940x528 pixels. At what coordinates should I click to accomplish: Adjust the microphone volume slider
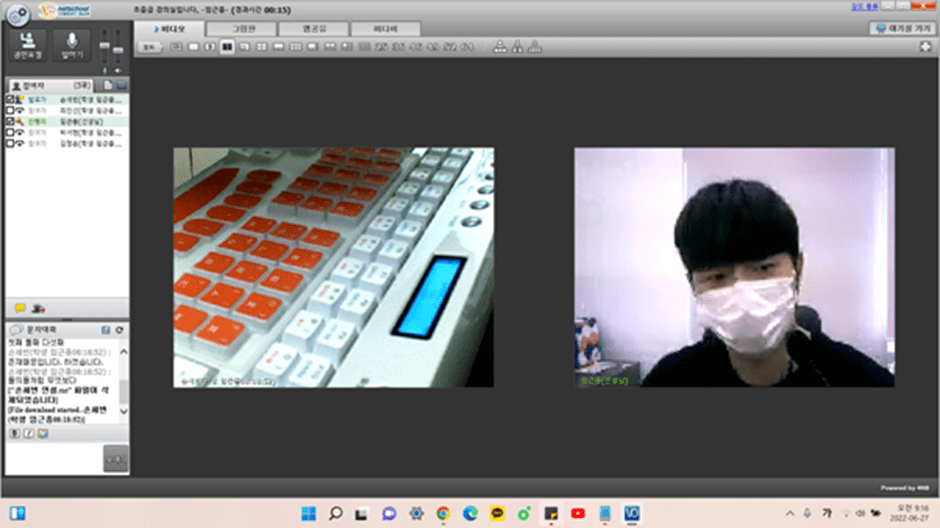tap(104, 47)
